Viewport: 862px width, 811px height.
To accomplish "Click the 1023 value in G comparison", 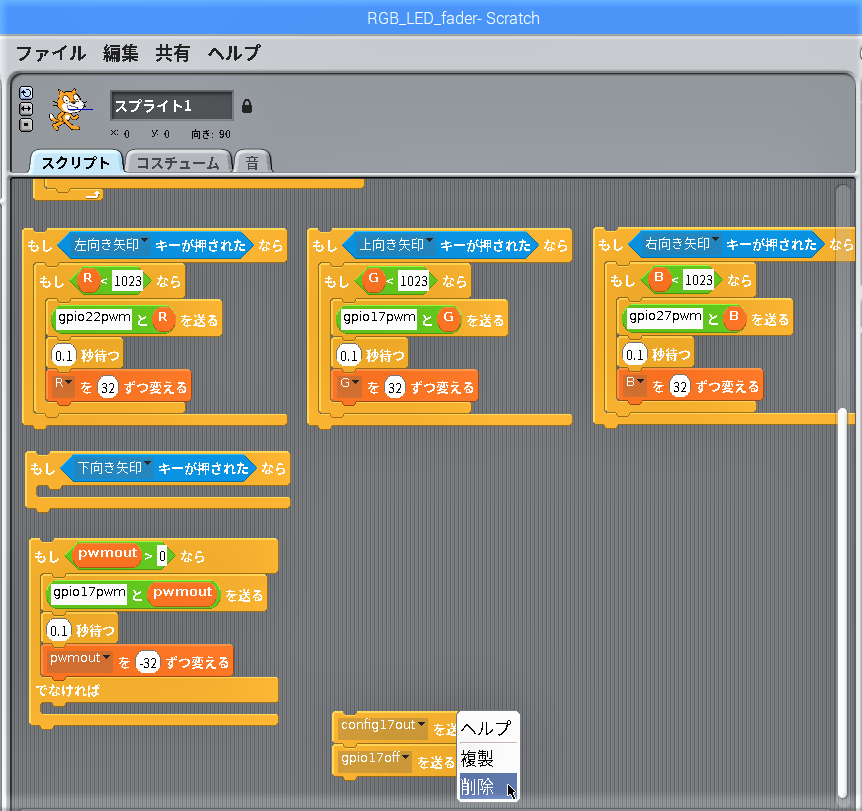I will [413, 281].
